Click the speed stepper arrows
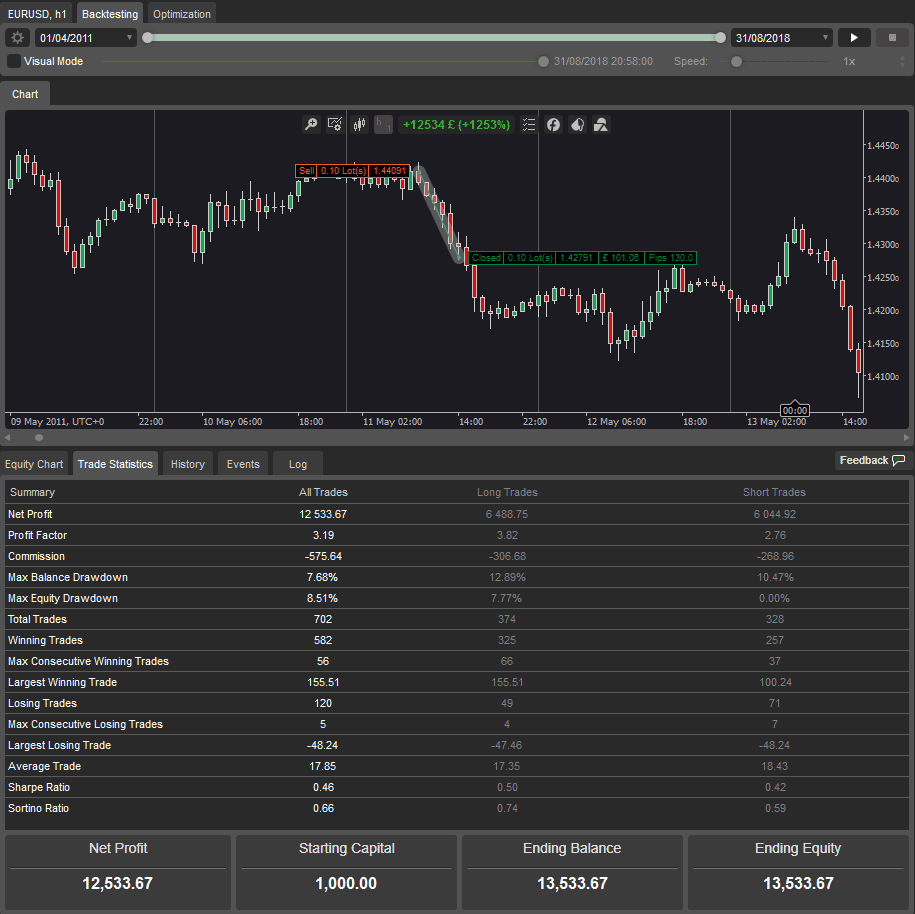 pos(903,61)
